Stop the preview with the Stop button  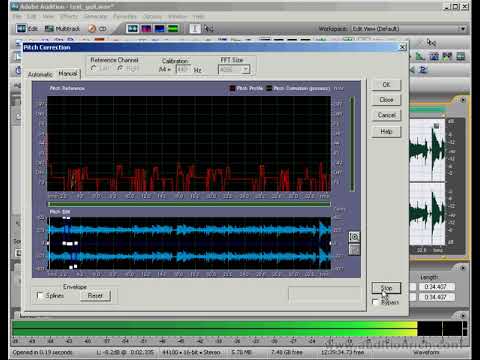(386, 288)
